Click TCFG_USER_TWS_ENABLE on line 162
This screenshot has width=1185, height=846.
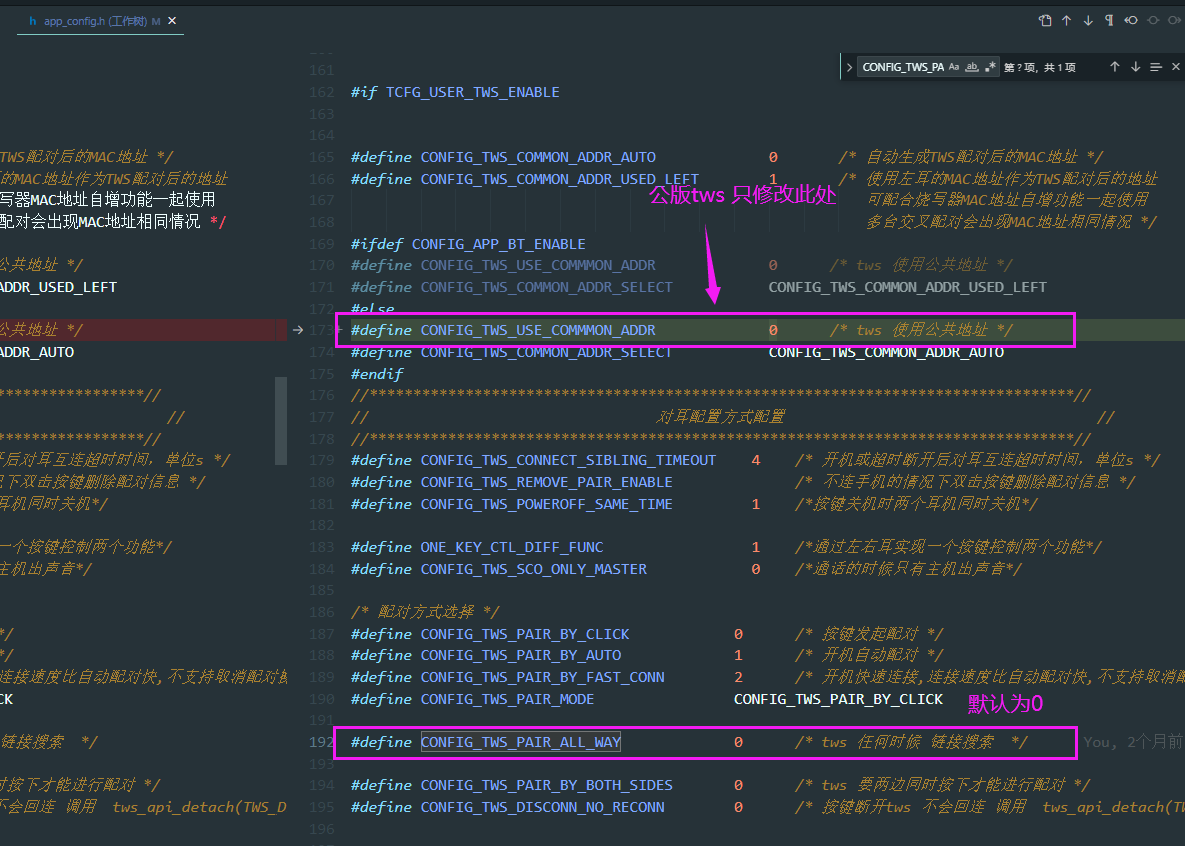[472, 92]
